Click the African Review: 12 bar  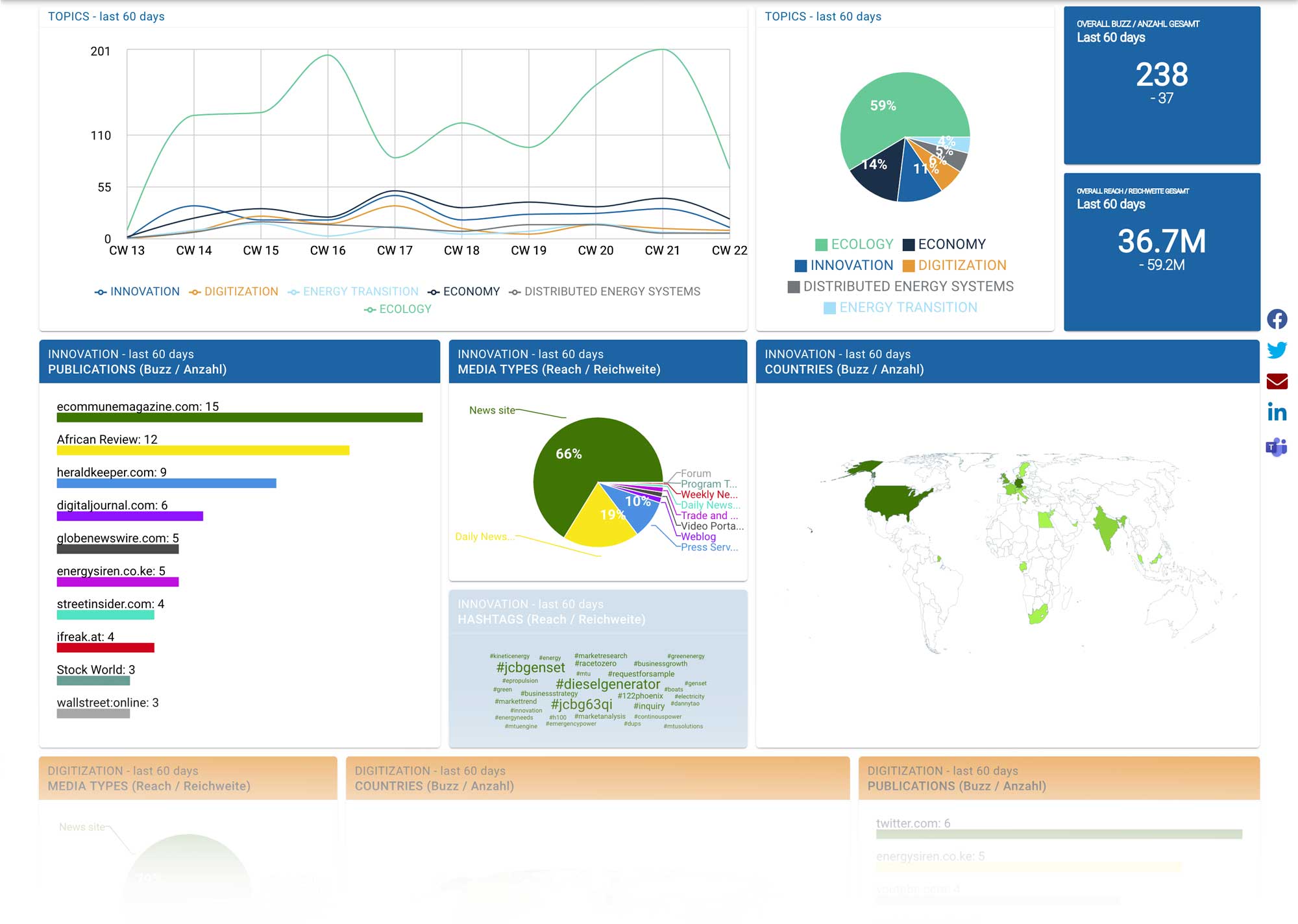203,450
